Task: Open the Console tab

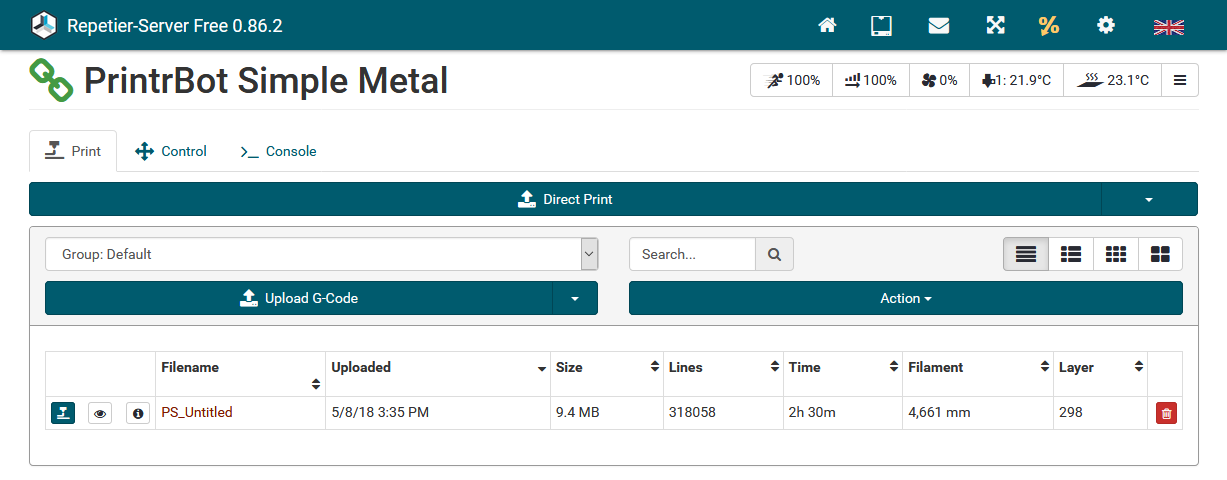Action: pyautogui.click(x=278, y=151)
